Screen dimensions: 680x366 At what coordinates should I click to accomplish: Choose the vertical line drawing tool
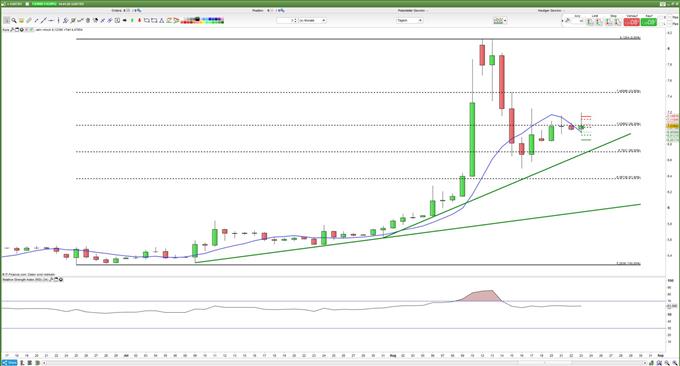click(59, 20)
